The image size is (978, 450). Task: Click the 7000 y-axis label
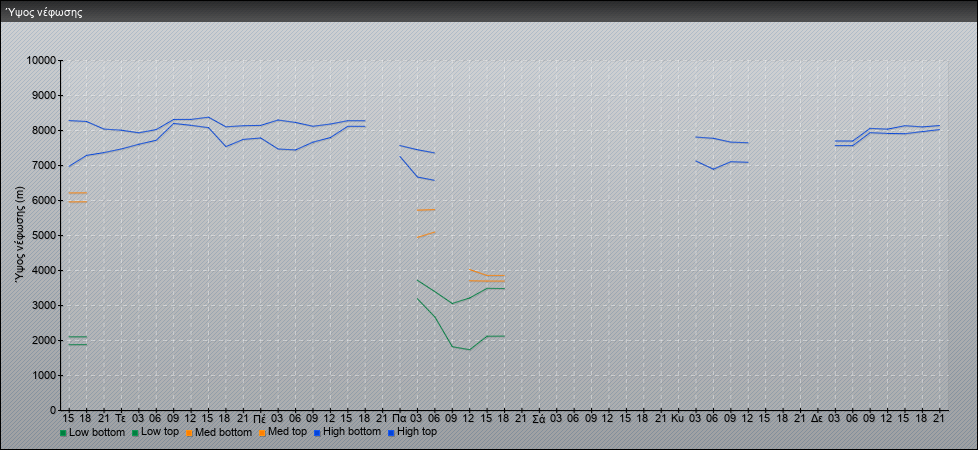43,165
